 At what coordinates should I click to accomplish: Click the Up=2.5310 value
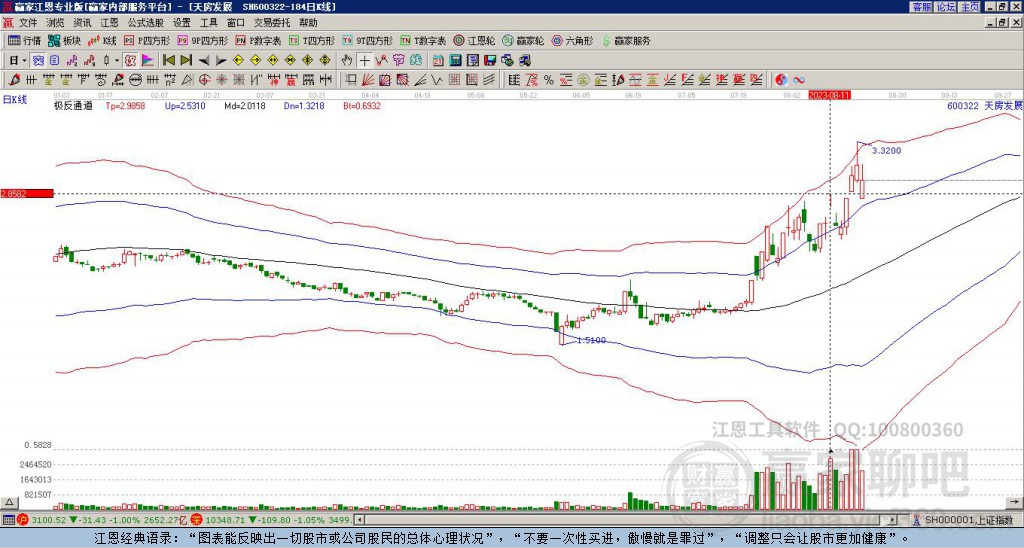point(185,105)
